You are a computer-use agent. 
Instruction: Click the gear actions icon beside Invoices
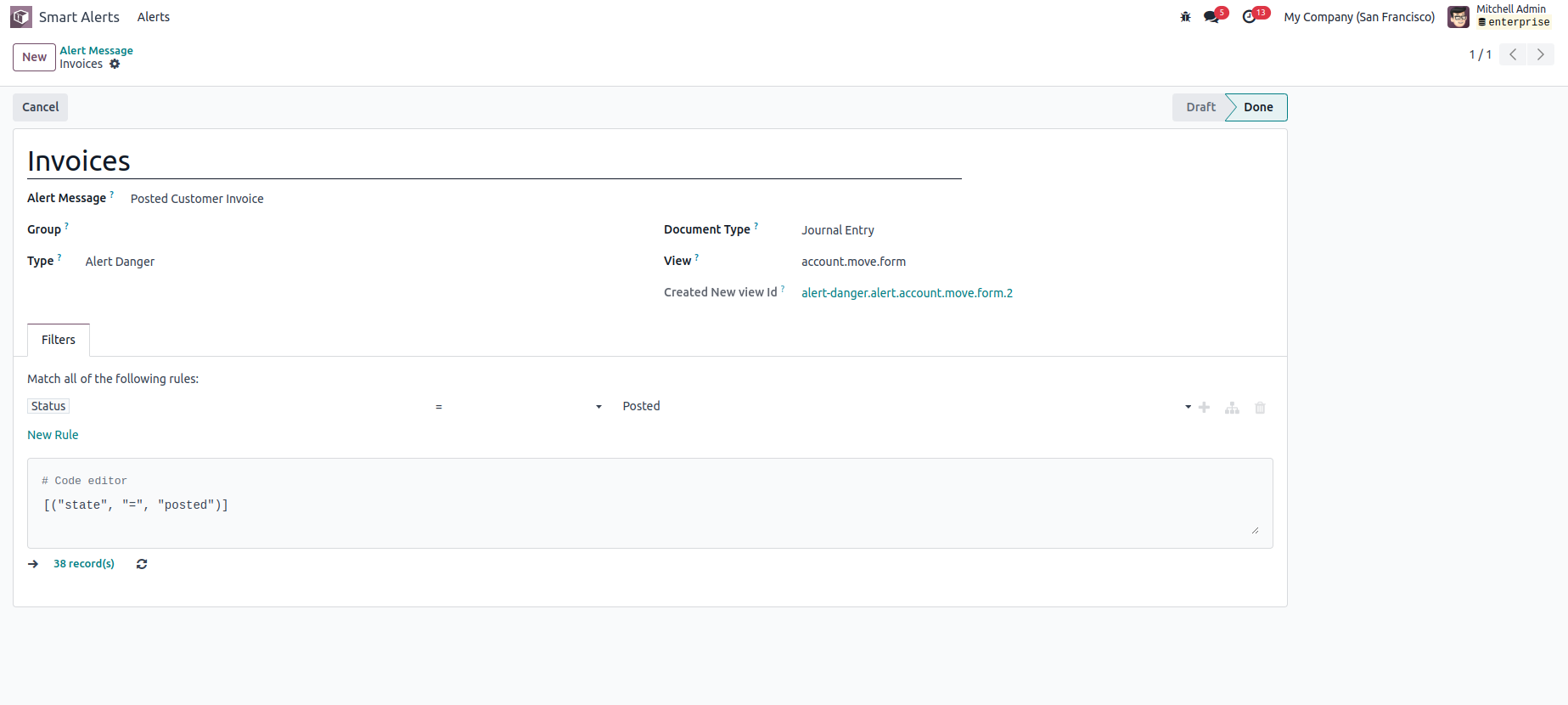point(115,65)
